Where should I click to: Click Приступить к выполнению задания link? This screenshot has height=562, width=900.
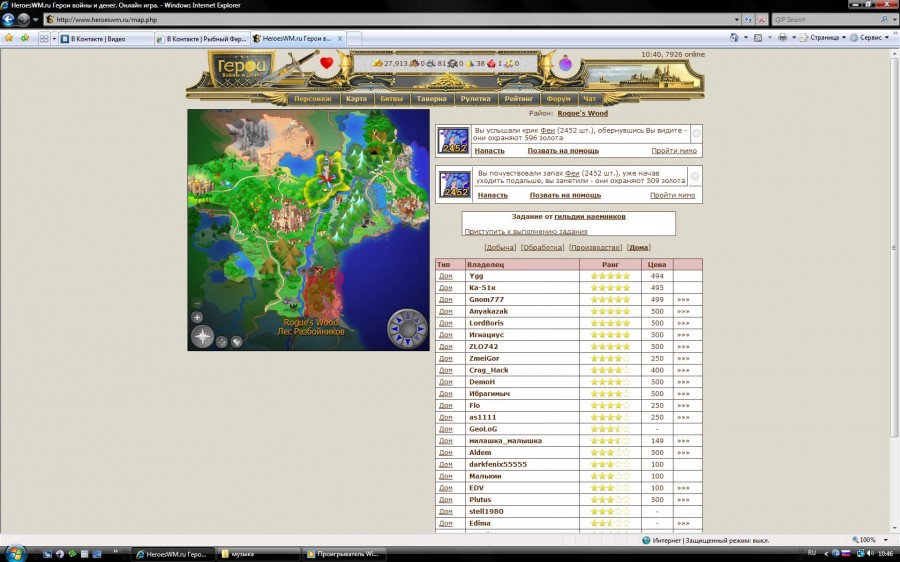tap(526, 231)
